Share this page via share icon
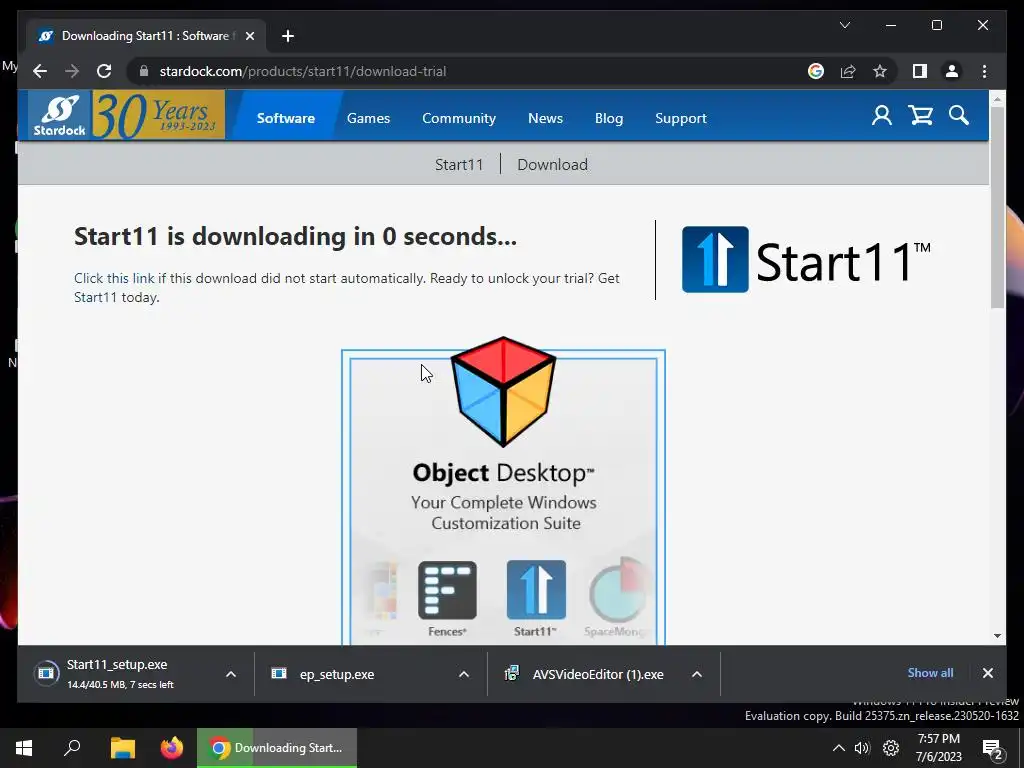This screenshot has height=768, width=1024. (x=848, y=71)
